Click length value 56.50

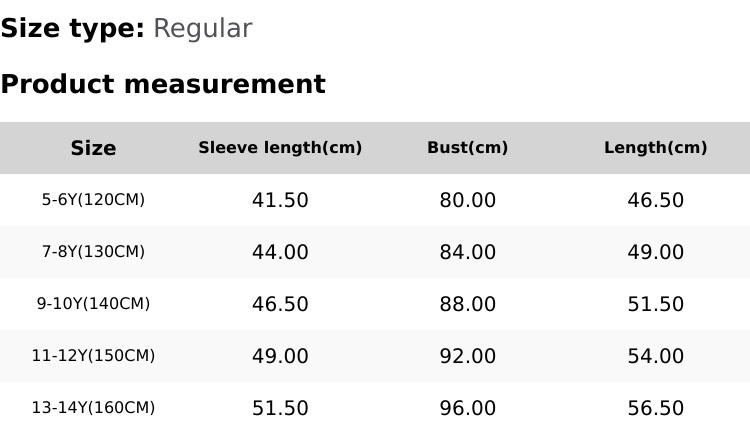click(x=655, y=409)
